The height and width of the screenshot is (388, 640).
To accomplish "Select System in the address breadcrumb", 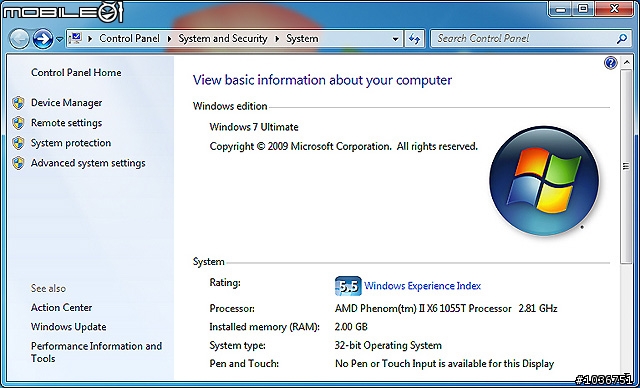I will 302,38.
